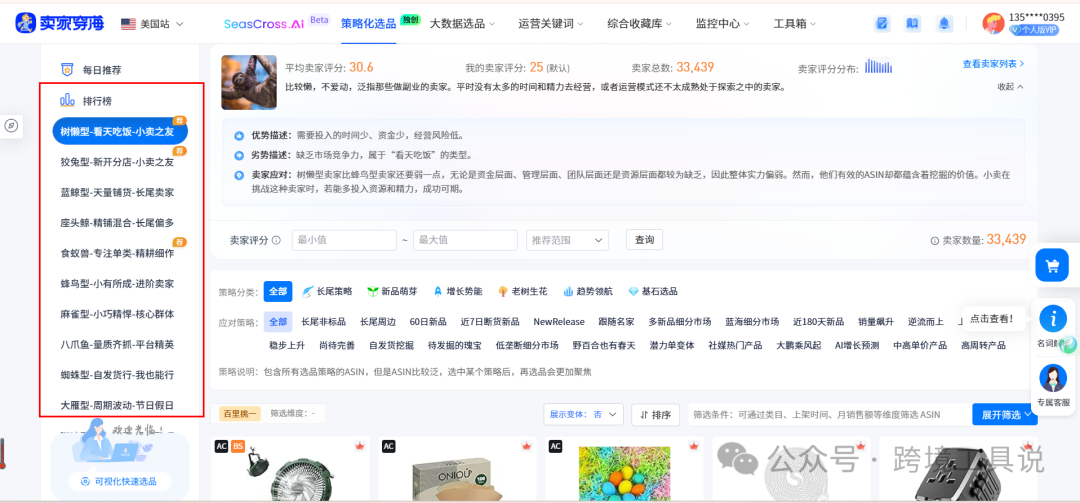Viewport: 1080px width, 503px height.
Task: Toggle 60日新品 strategy filter
Action: (x=428, y=322)
